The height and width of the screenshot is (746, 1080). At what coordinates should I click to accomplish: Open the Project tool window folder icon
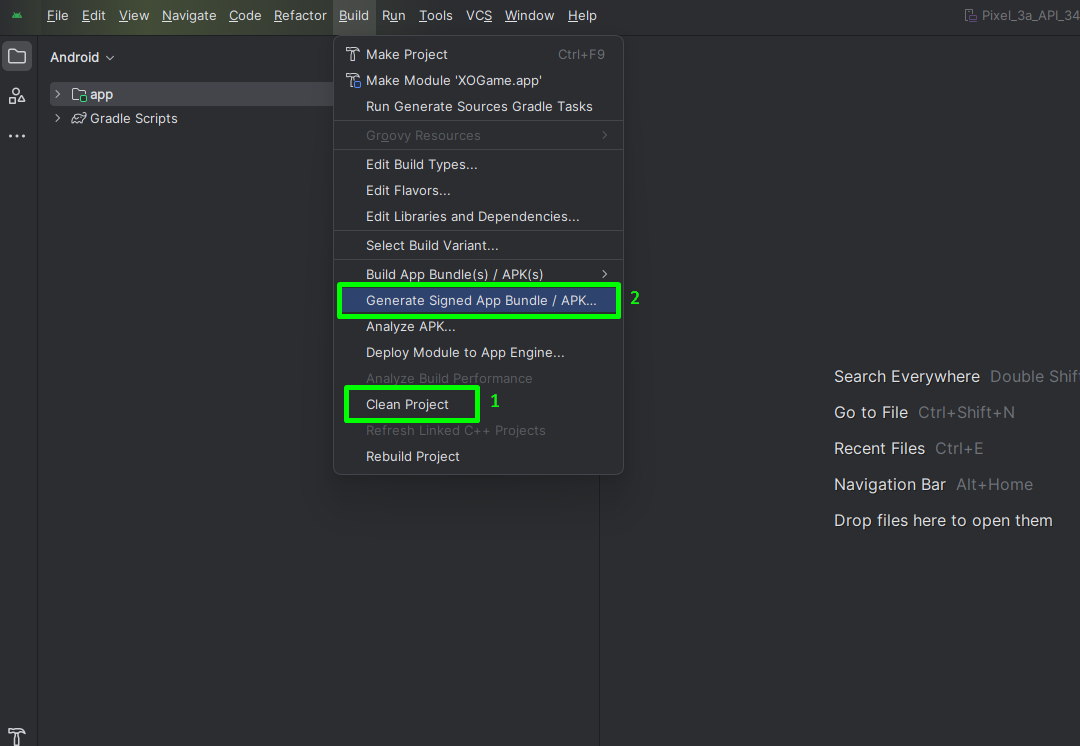pyautogui.click(x=17, y=57)
